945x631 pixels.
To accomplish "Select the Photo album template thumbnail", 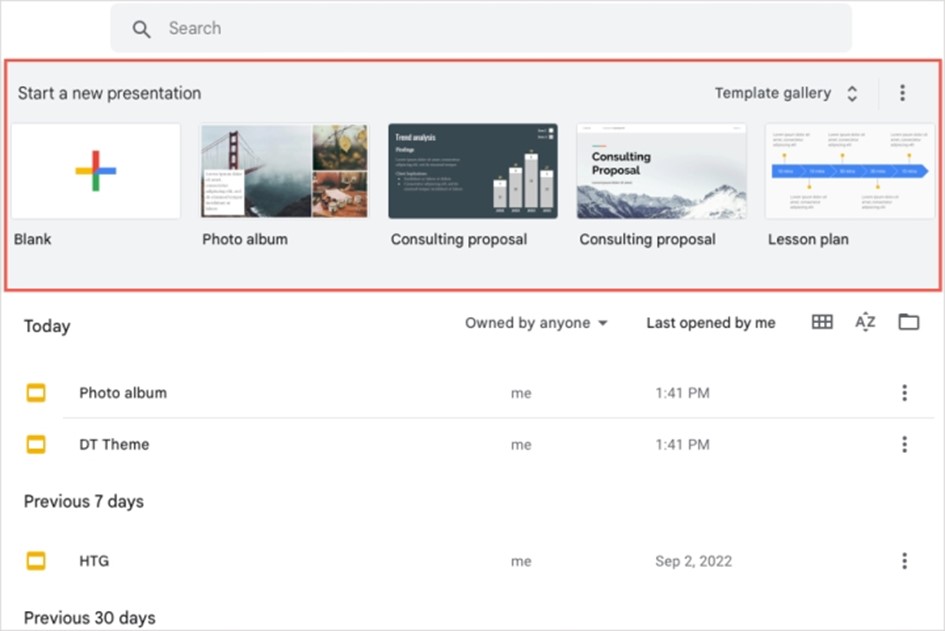I will coord(285,171).
